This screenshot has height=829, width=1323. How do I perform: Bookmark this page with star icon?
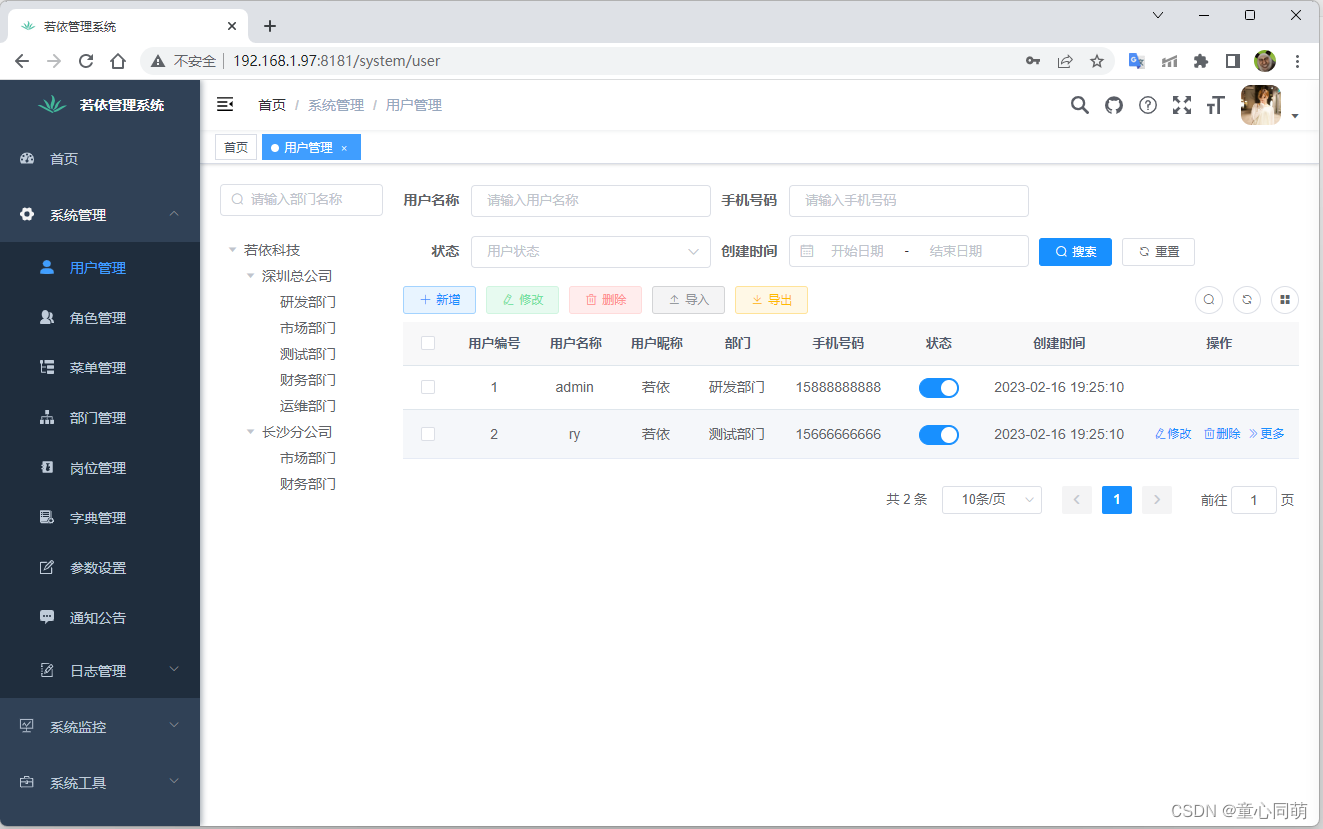tap(1097, 61)
